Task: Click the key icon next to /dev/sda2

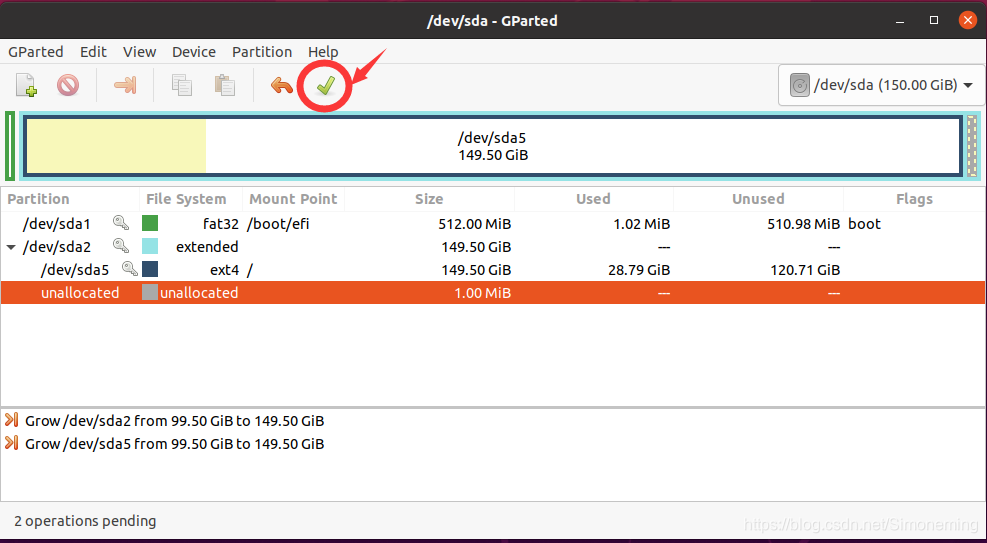Action: click(121, 246)
